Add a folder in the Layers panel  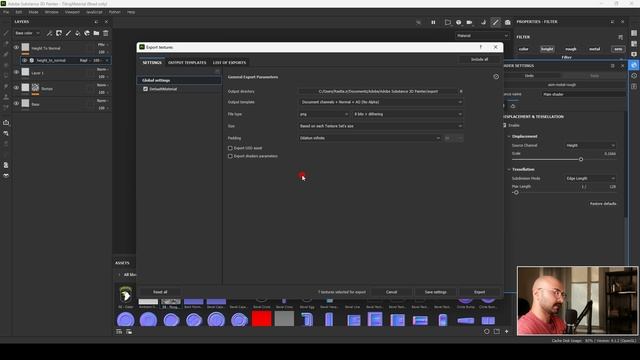[96, 33]
